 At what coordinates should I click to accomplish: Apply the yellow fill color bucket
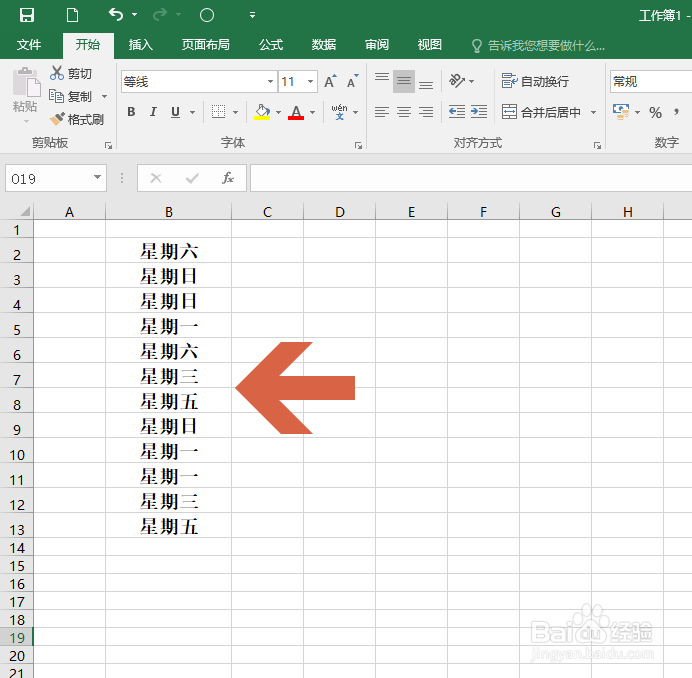pyautogui.click(x=262, y=112)
